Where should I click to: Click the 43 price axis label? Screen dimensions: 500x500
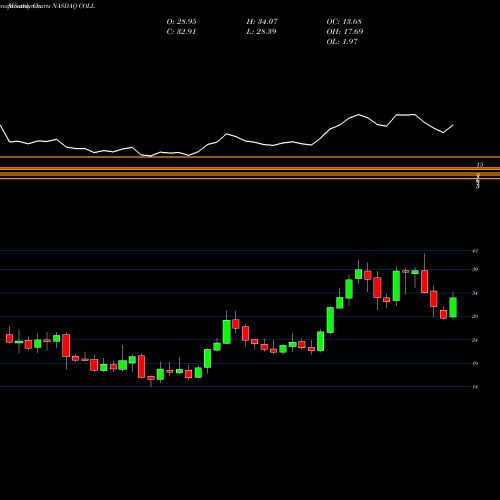click(x=475, y=251)
